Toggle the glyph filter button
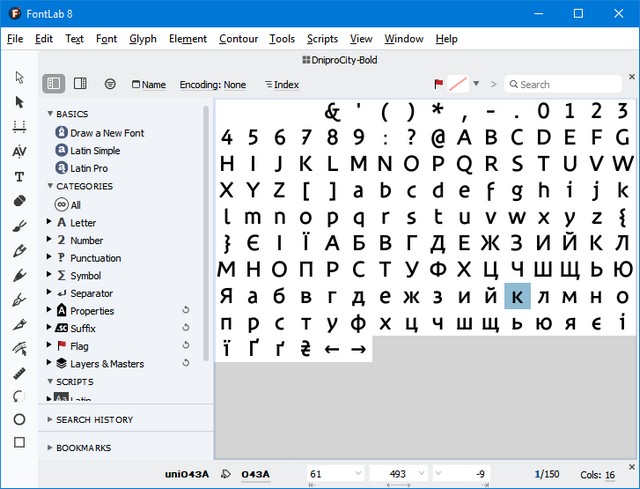 click(110, 84)
